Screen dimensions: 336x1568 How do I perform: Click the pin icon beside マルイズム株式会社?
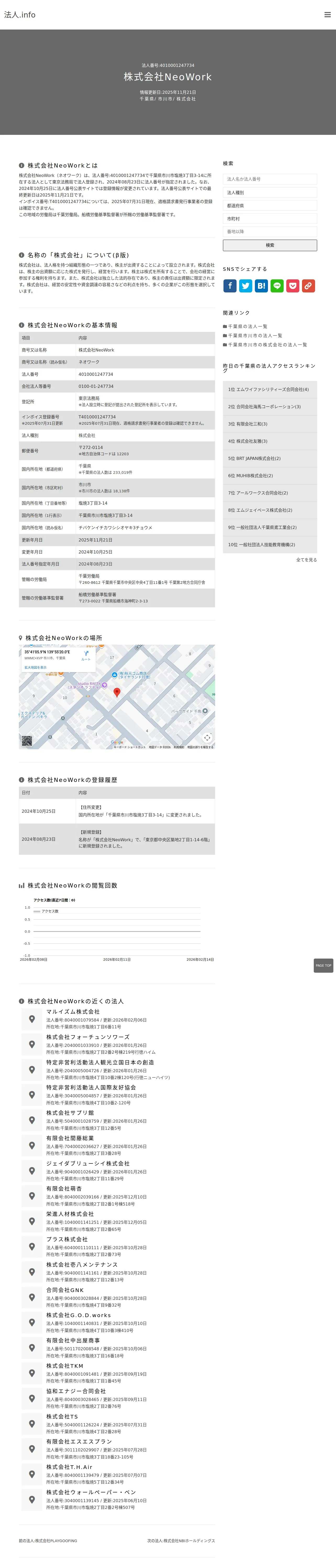[32, 1019]
